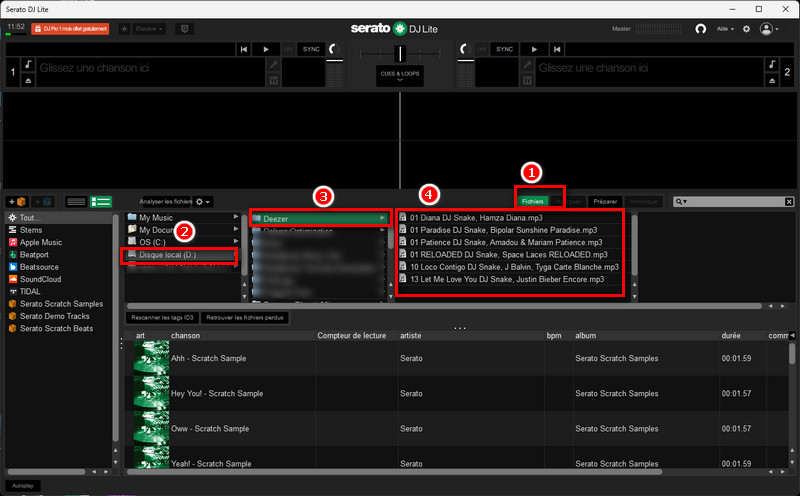
Task: Click the beat grid icon on deck 2
Action: pos(527,80)
